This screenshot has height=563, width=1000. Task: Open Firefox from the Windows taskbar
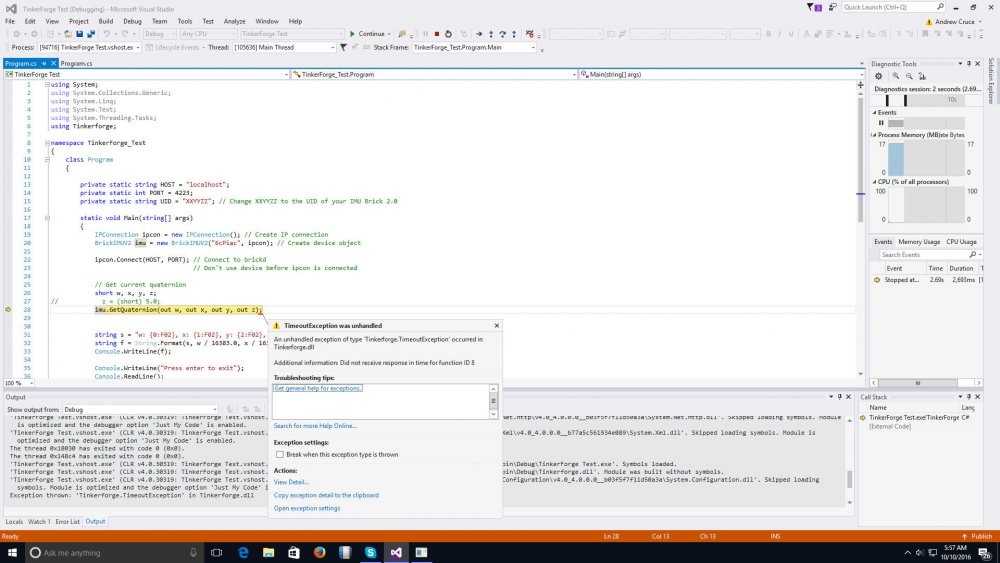[x=319, y=552]
